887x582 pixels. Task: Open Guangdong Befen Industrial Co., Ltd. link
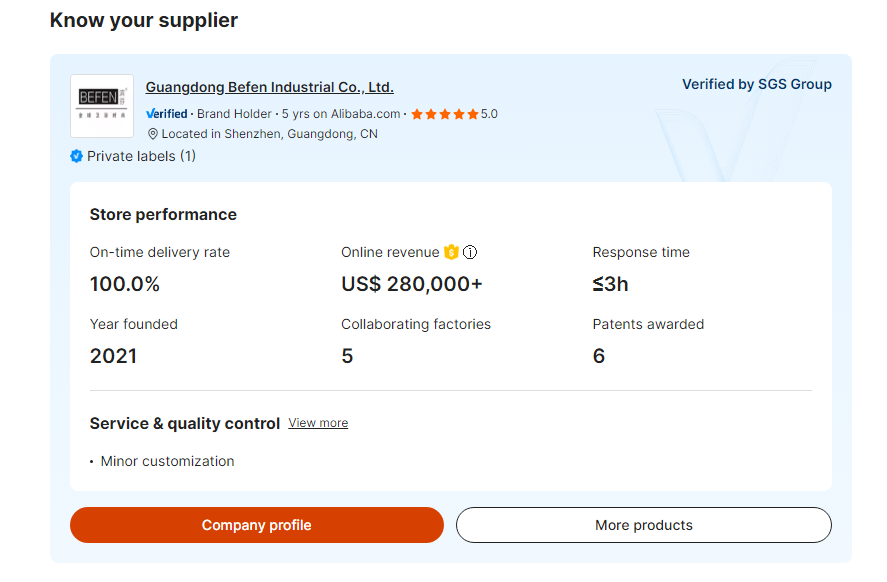pyautogui.click(x=269, y=87)
